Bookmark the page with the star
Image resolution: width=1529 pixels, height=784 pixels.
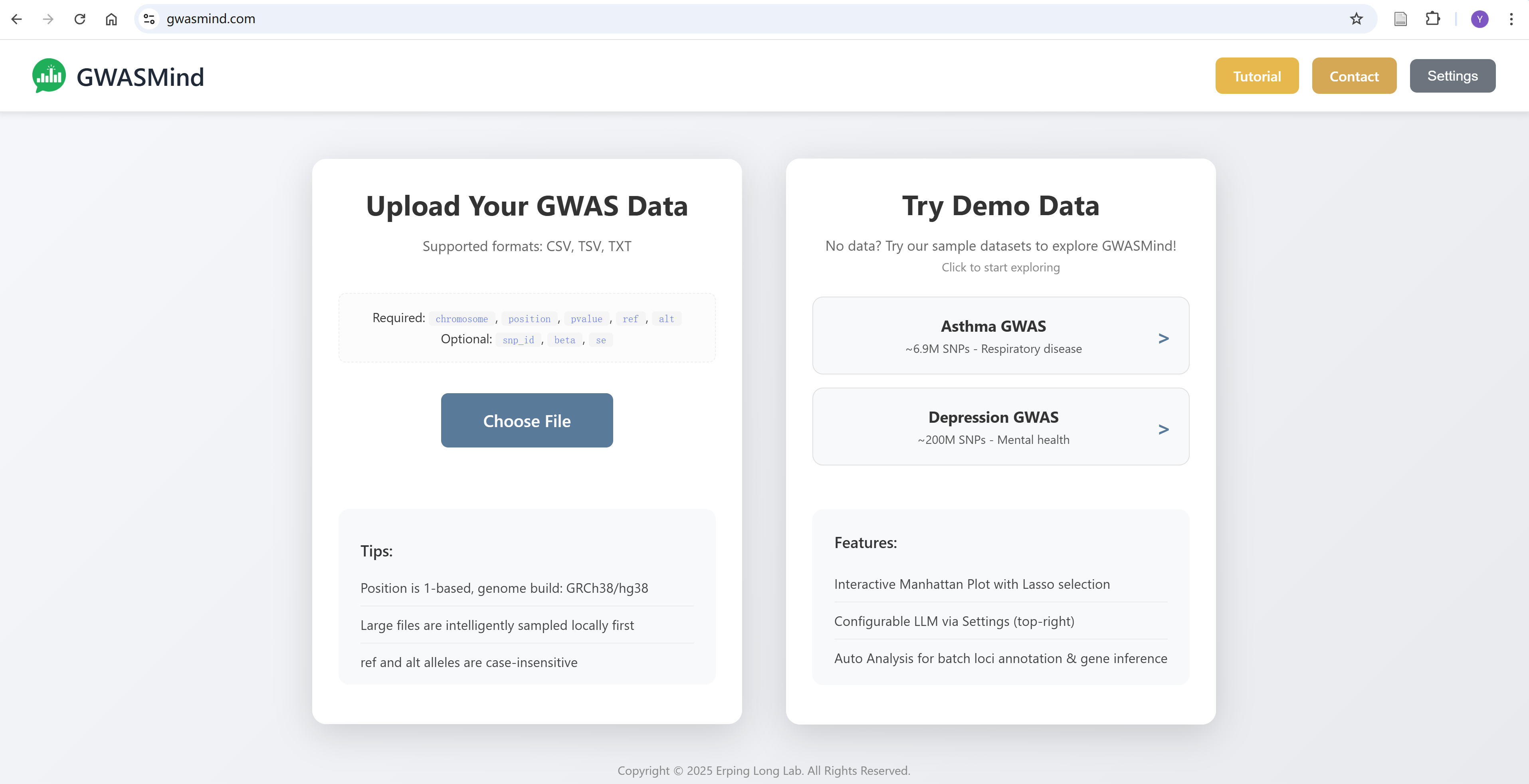point(1356,19)
